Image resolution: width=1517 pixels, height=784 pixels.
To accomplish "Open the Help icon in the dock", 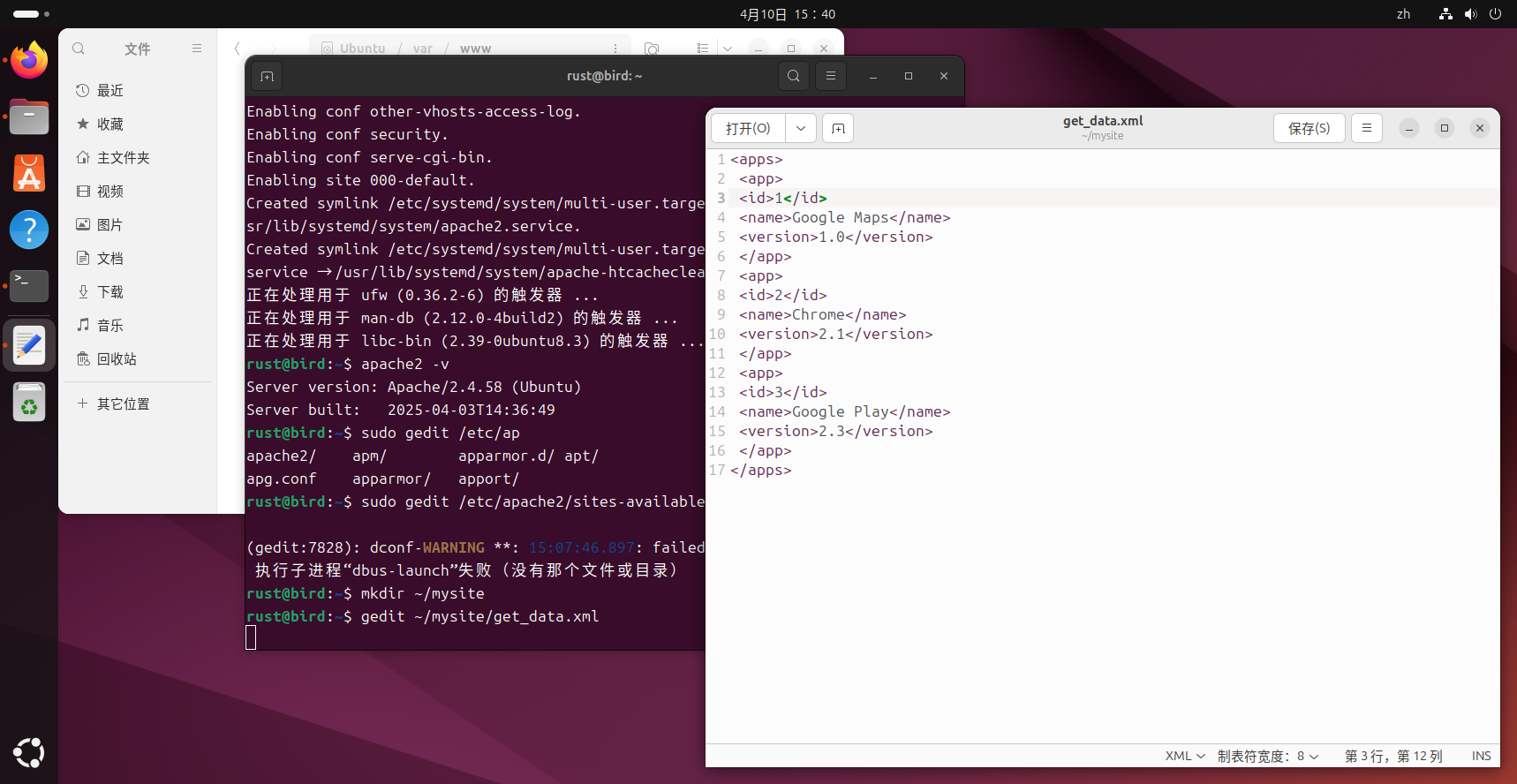I will tap(29, 230).
